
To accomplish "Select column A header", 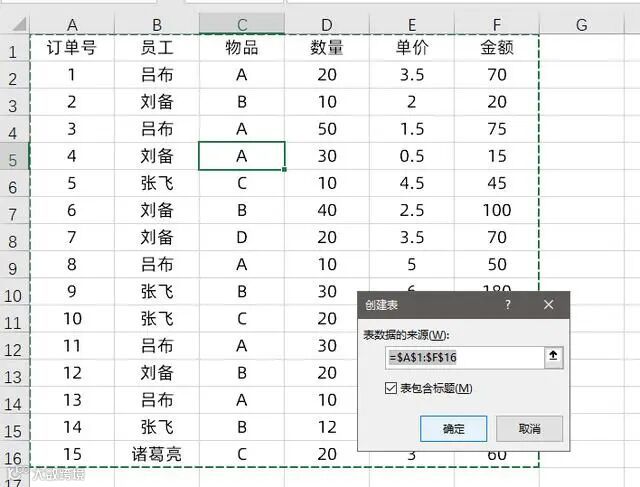I will [x=72, y=24].
